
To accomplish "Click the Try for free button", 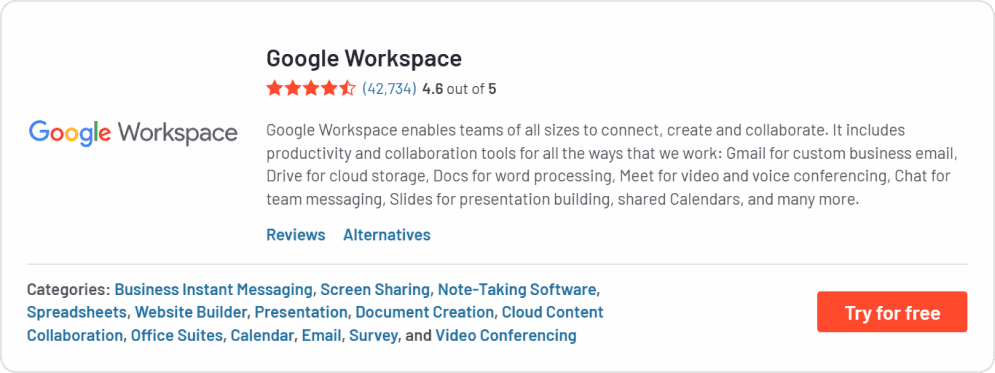I will pos(892,312).
